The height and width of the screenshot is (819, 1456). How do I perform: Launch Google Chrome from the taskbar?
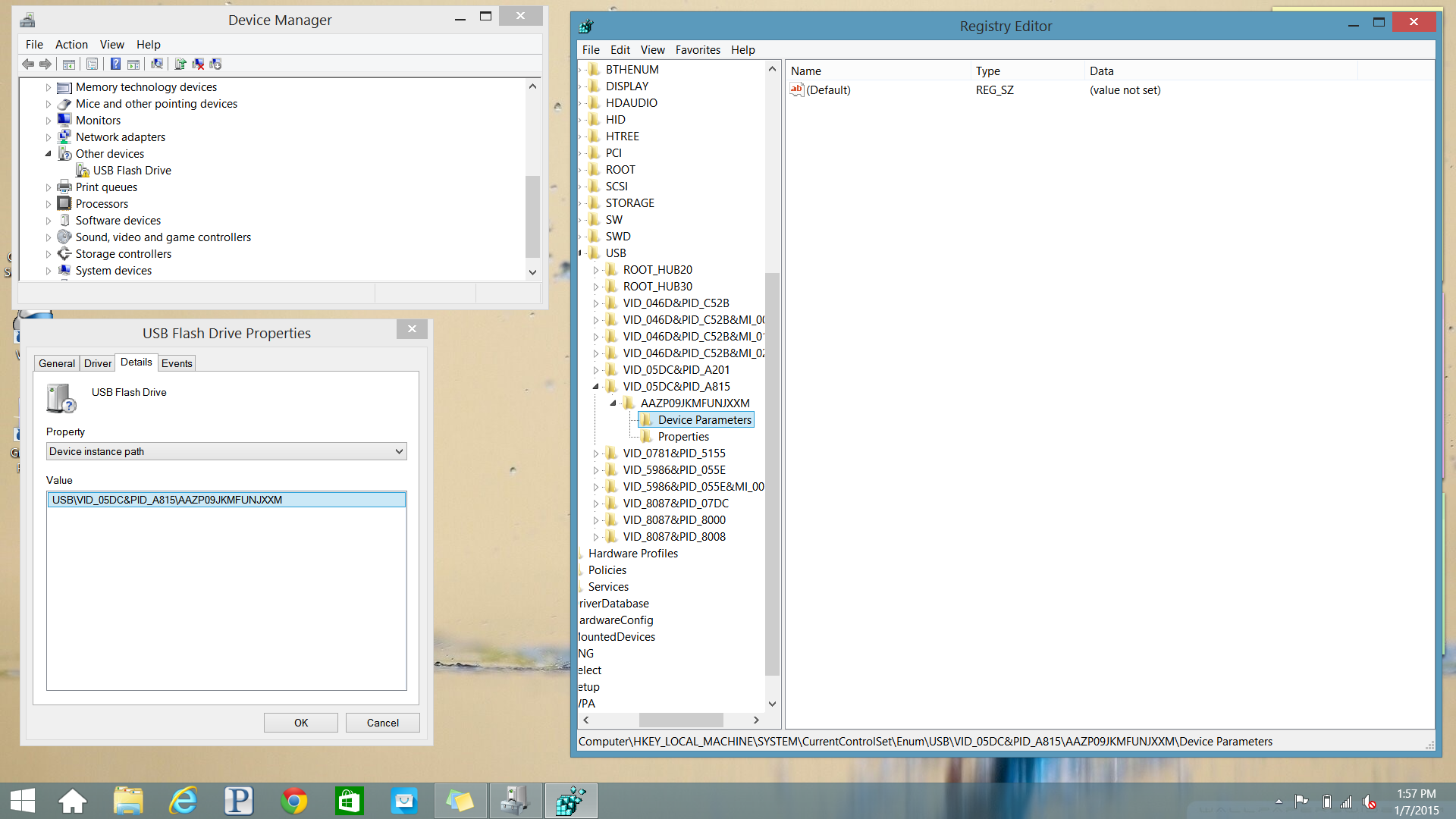tap(294, 801)
